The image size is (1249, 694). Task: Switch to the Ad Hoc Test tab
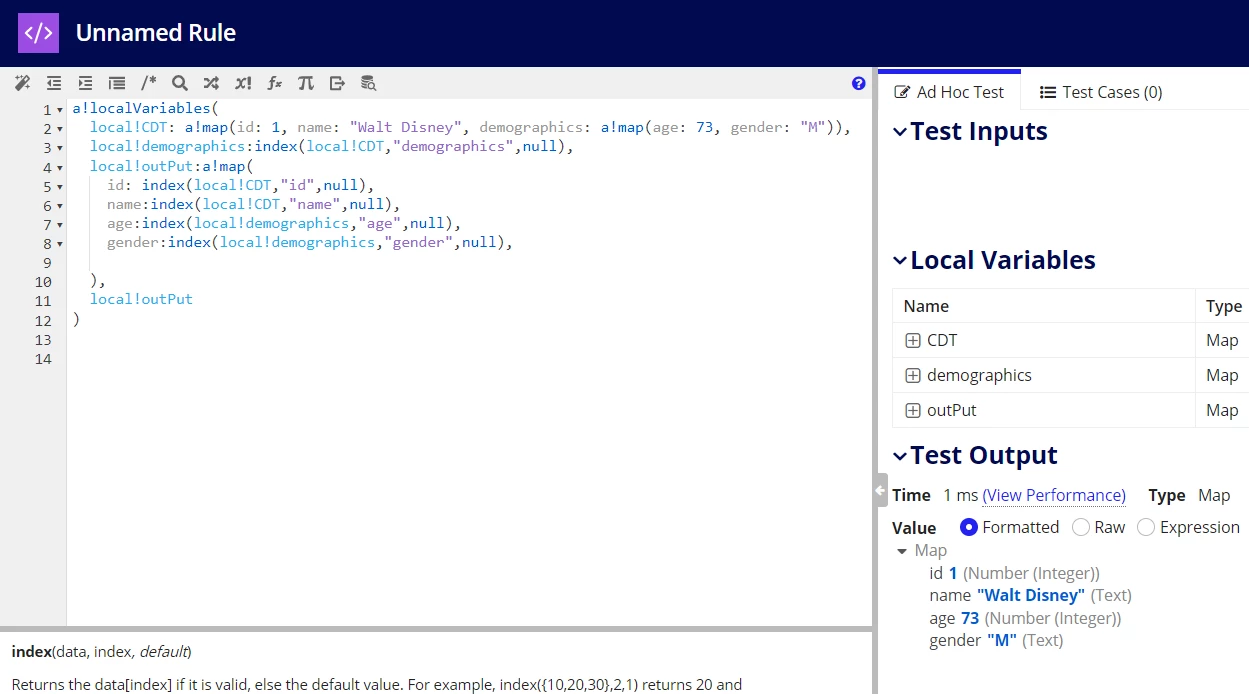coord(948,92)
